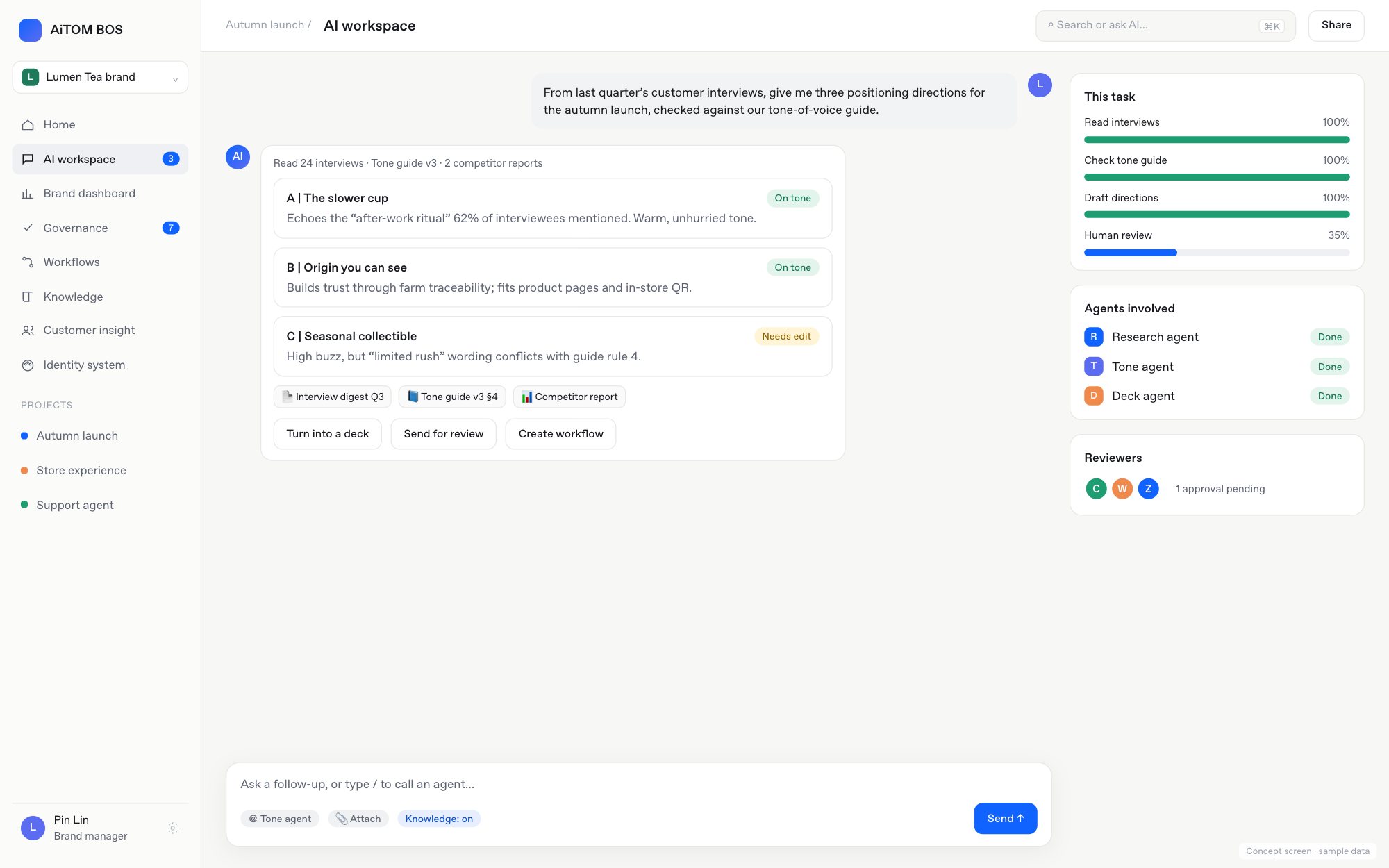Open settings via gear icon beside Pin Lin
Viewport: 1389px width, 868px height.
click(x=173, y=828)
